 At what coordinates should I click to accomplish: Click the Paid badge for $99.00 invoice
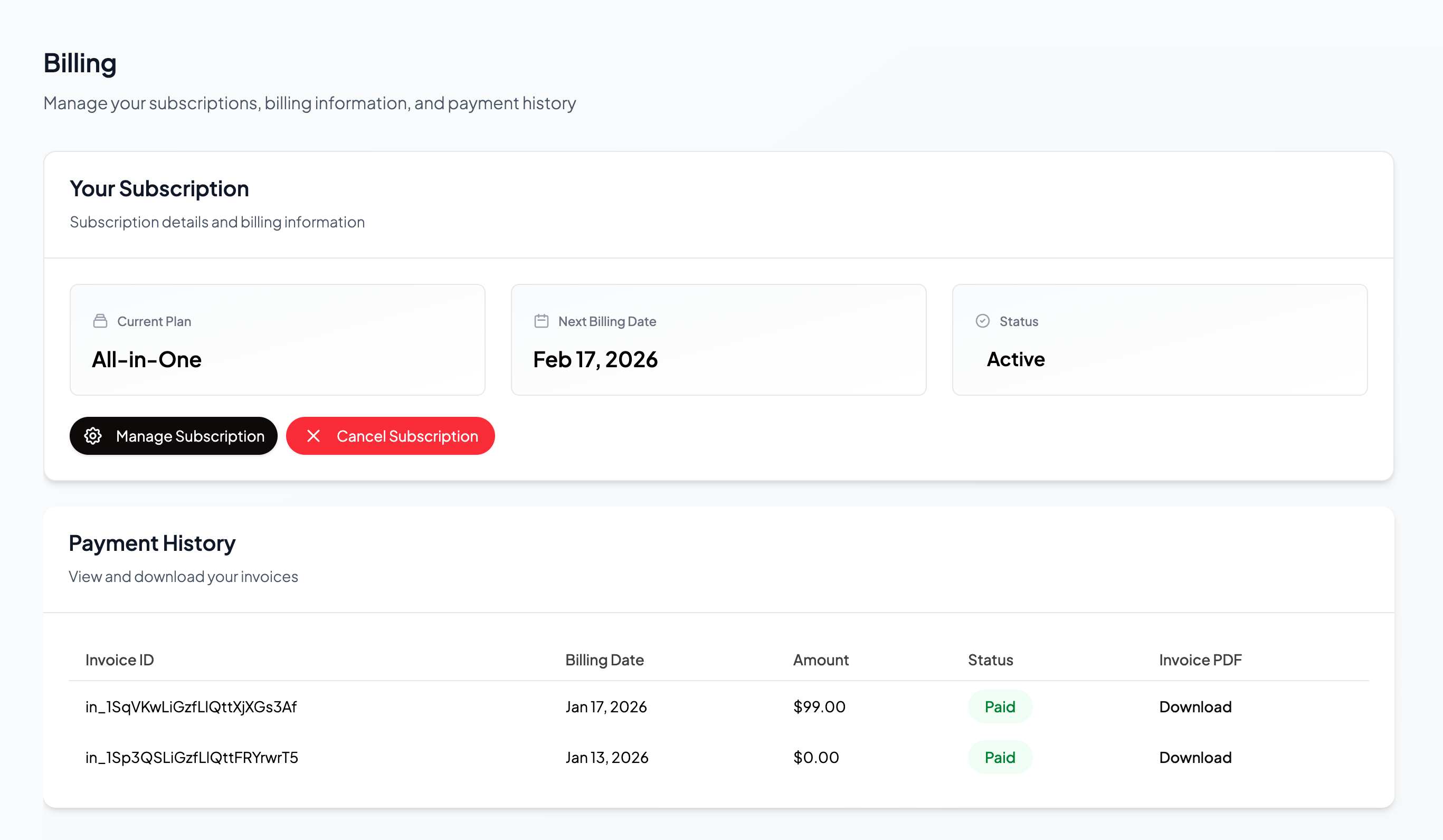(1000, 707)
